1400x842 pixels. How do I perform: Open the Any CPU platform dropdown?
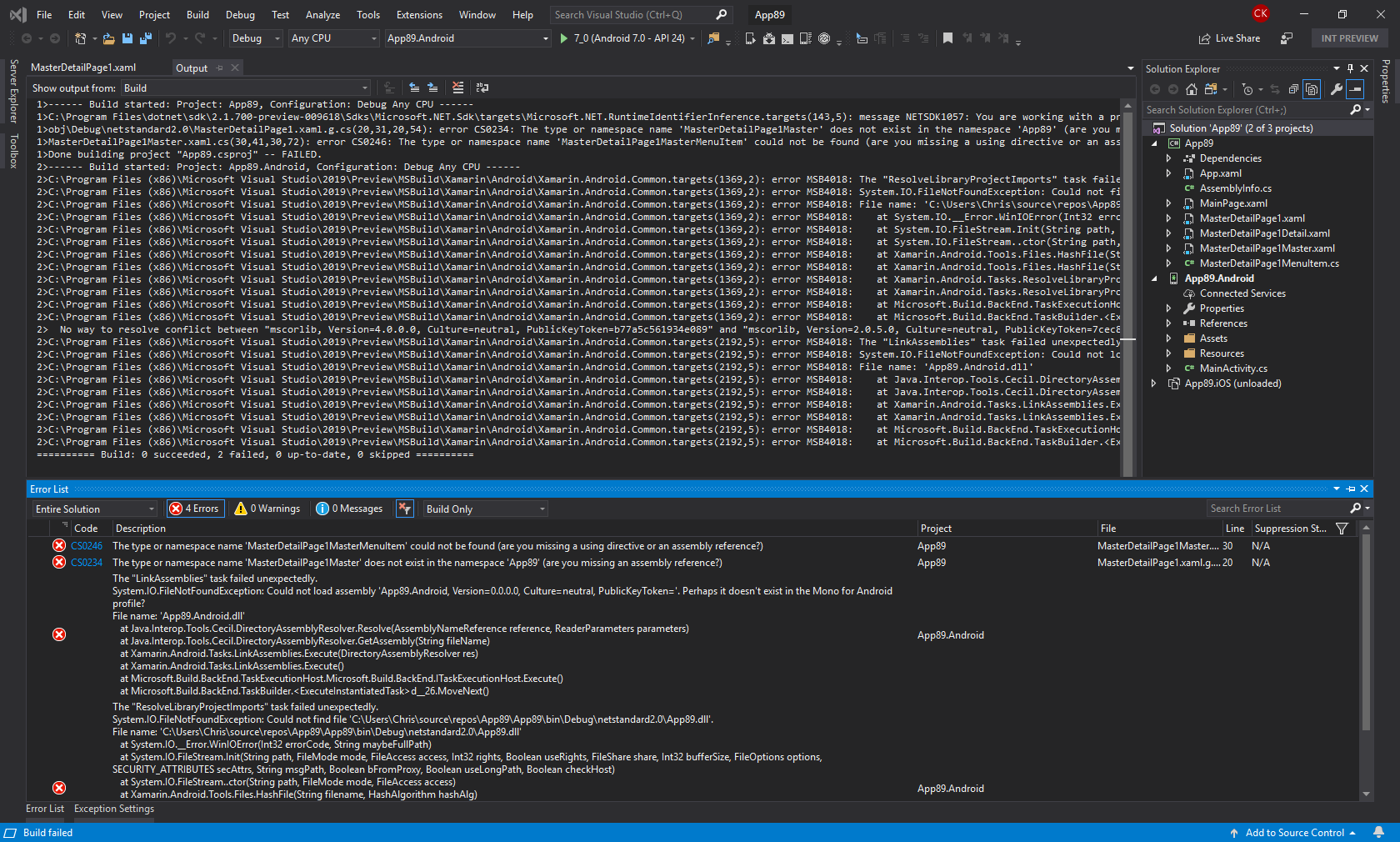(372, 38)
